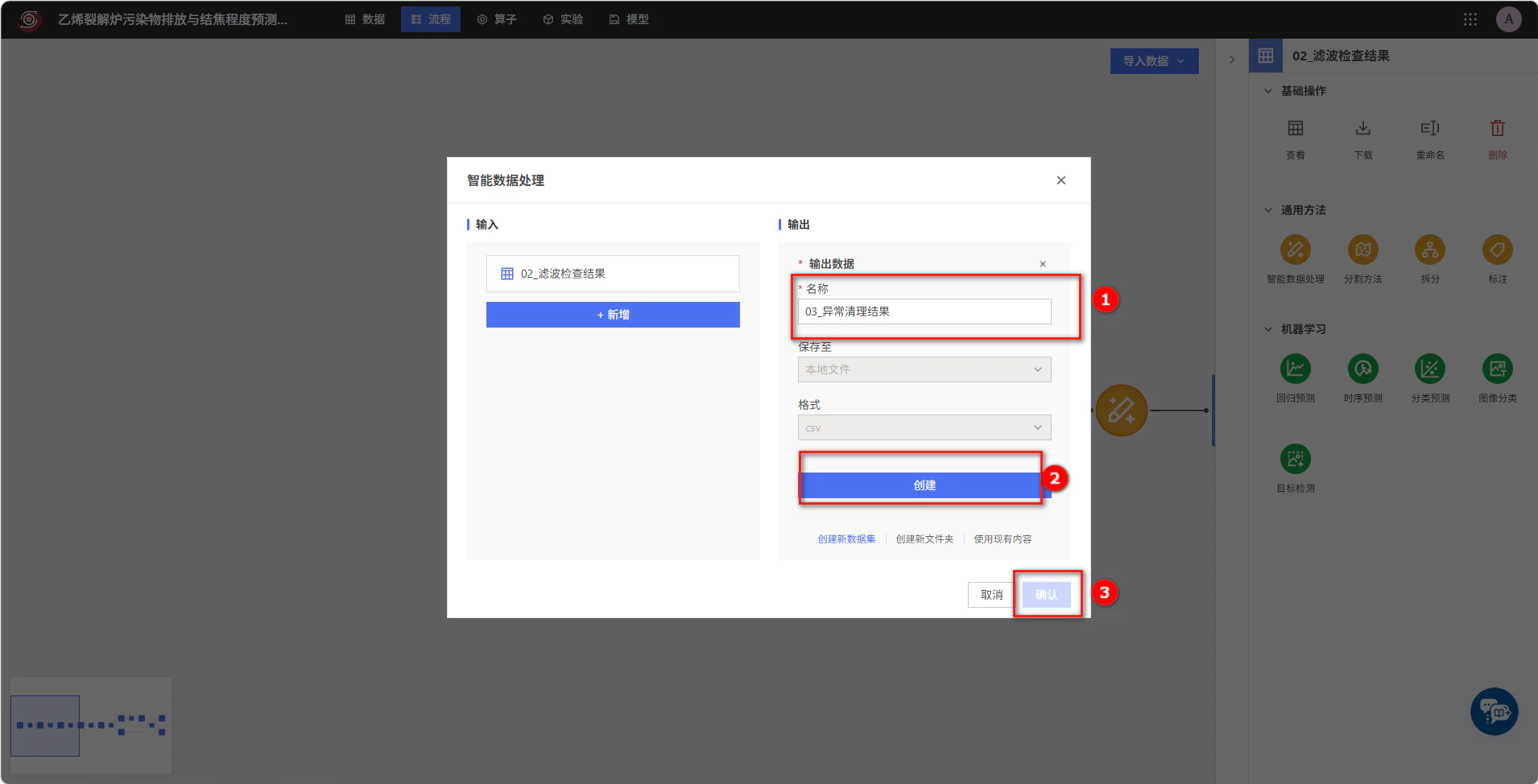Choose the 分类预测 icon

1430,369
